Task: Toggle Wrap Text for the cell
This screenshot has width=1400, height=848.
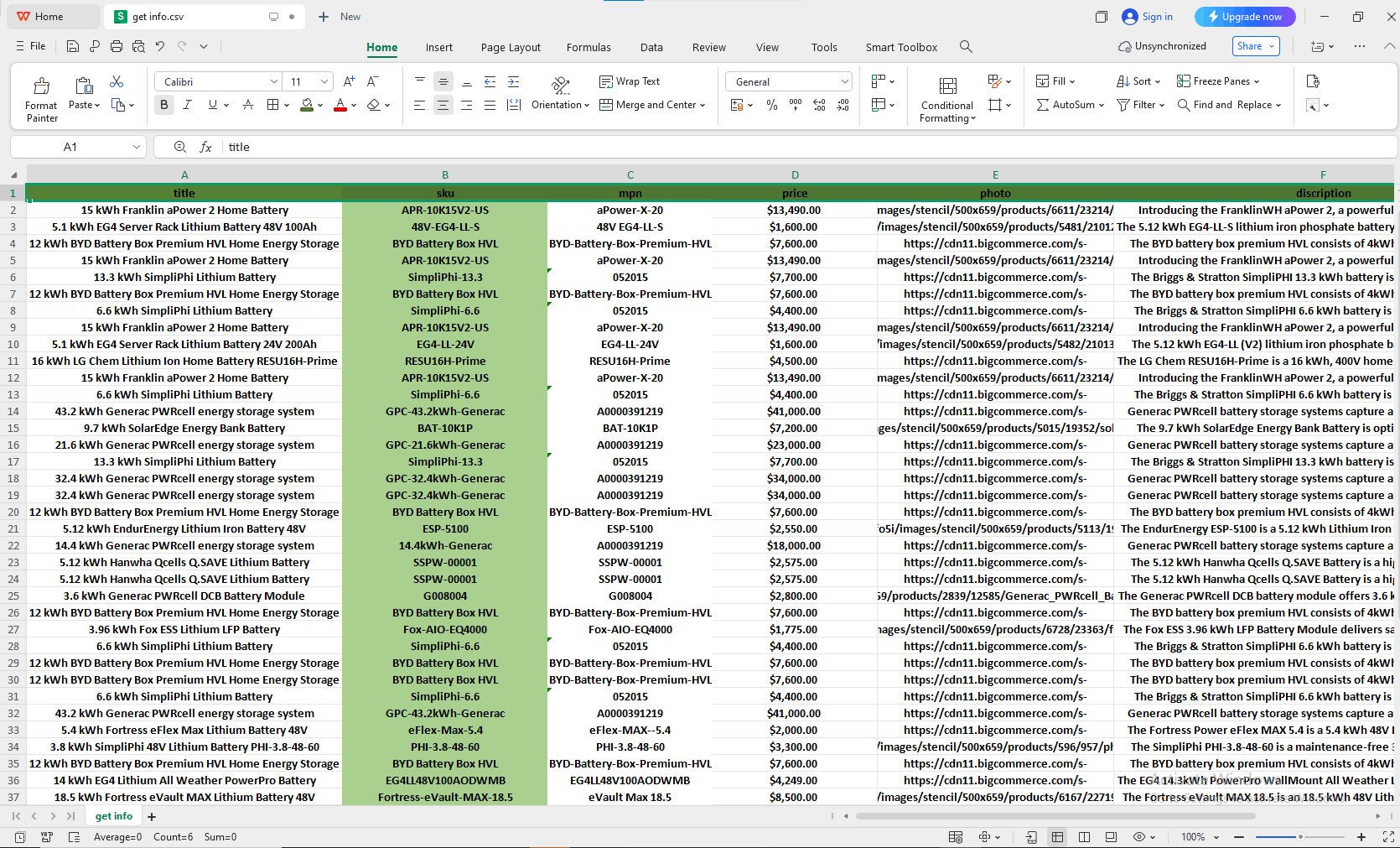Action: click(x=630, y=81)
